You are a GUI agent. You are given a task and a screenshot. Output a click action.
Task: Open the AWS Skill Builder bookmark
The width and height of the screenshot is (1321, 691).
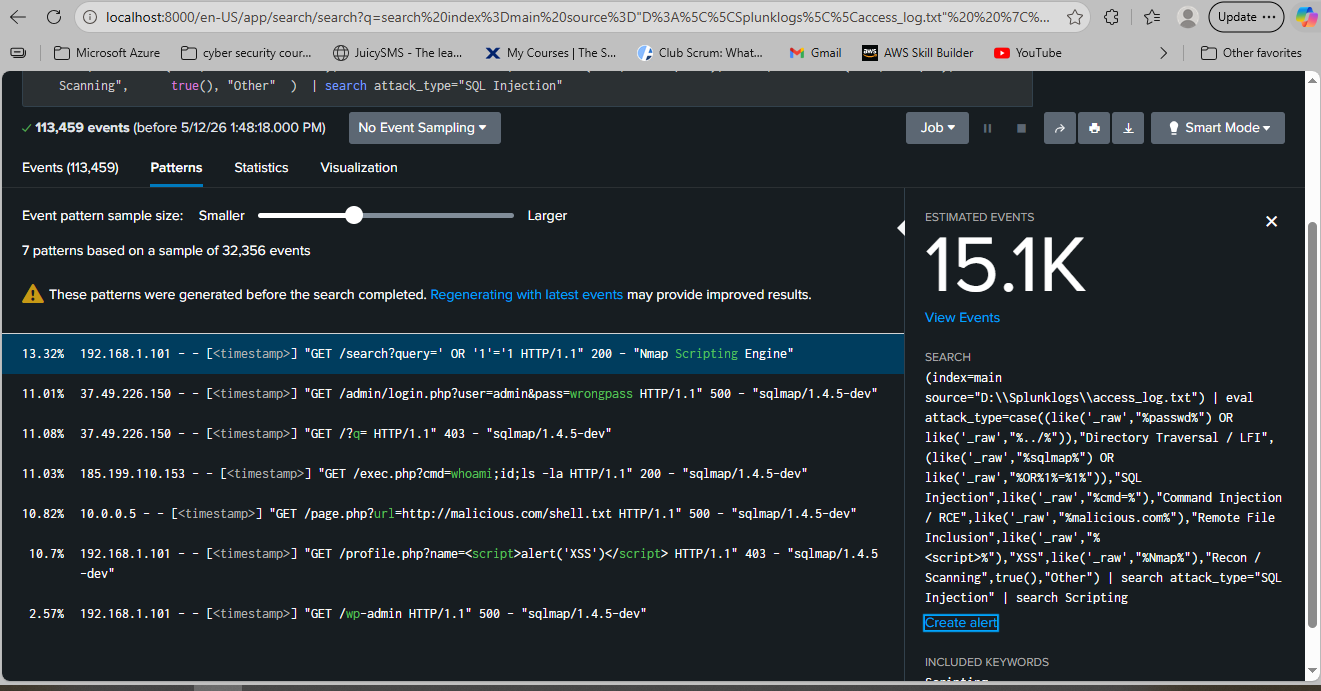tap(917, 53)
